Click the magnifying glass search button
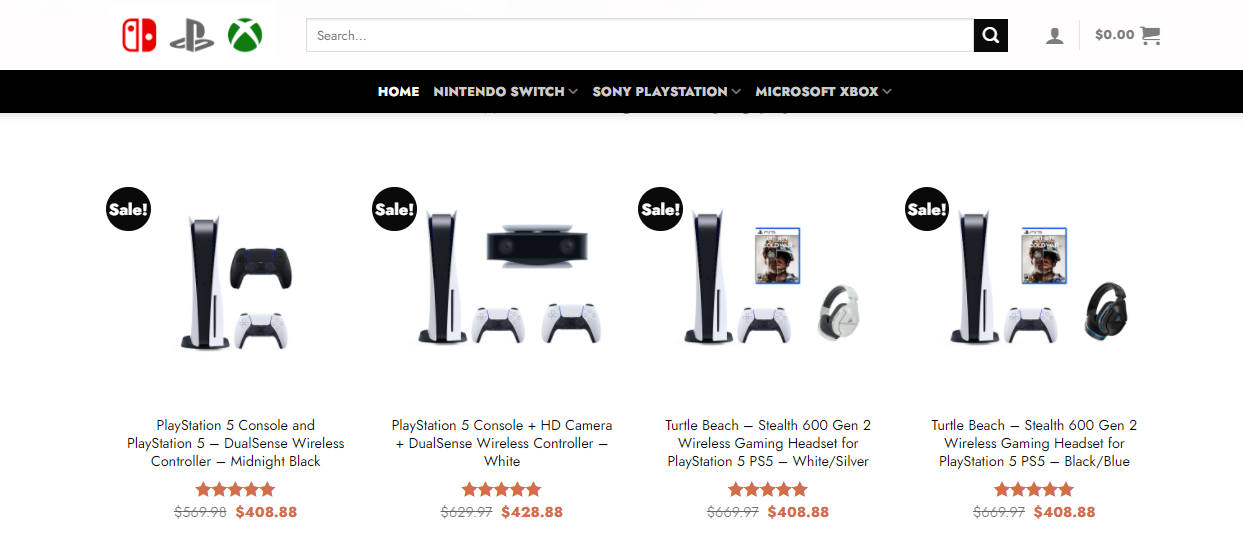This screenshot has width=1243, height=551. pos(990,35)
